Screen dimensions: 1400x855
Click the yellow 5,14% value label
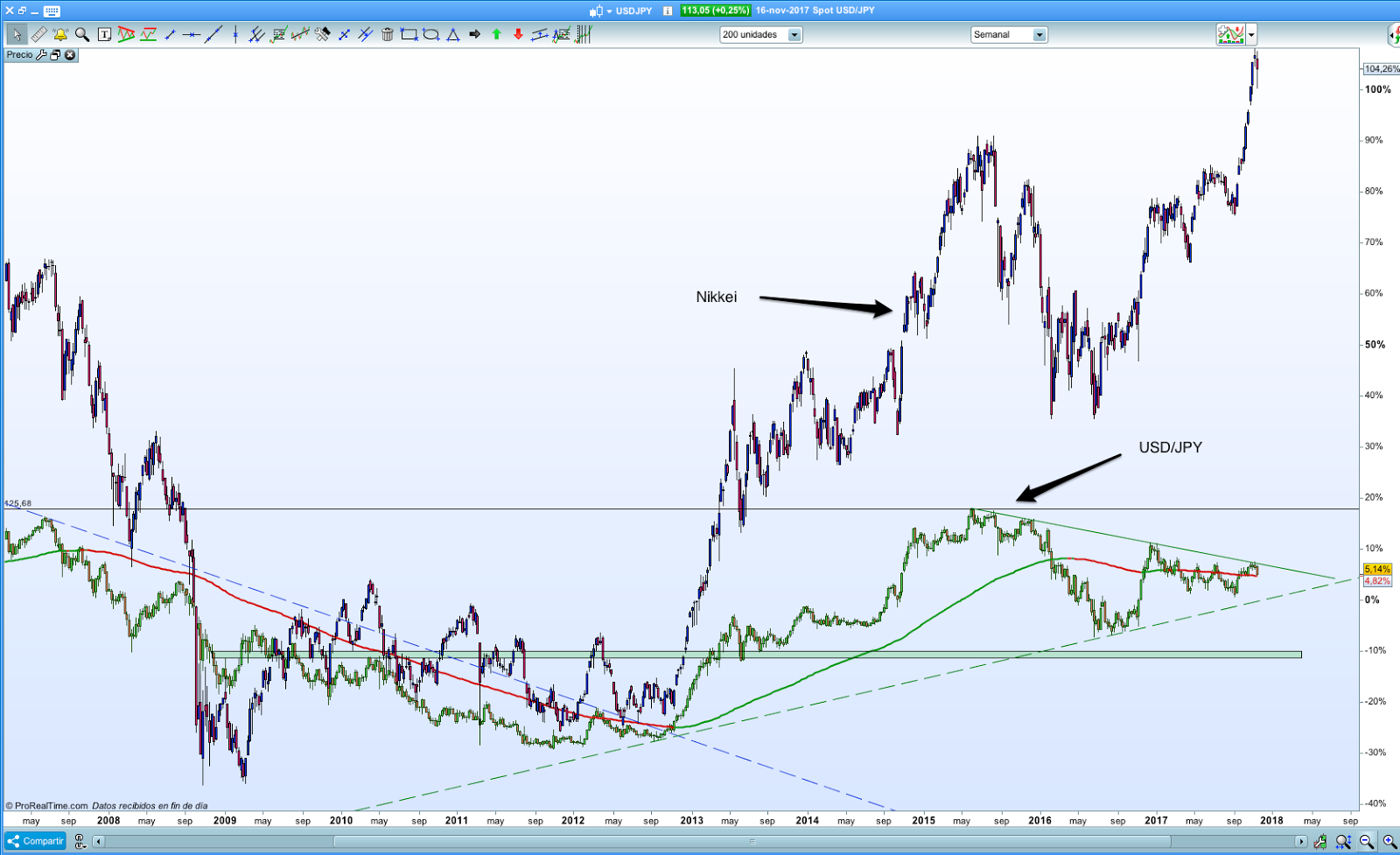coord(1377,570)
